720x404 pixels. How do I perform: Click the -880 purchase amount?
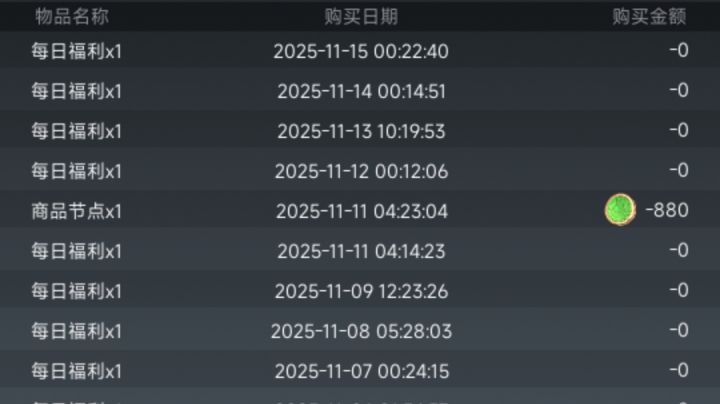(x=667, y=211)
